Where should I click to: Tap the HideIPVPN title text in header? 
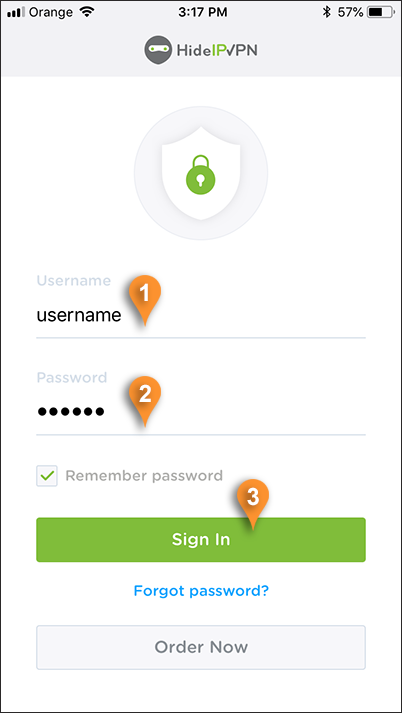pos(217,50)
